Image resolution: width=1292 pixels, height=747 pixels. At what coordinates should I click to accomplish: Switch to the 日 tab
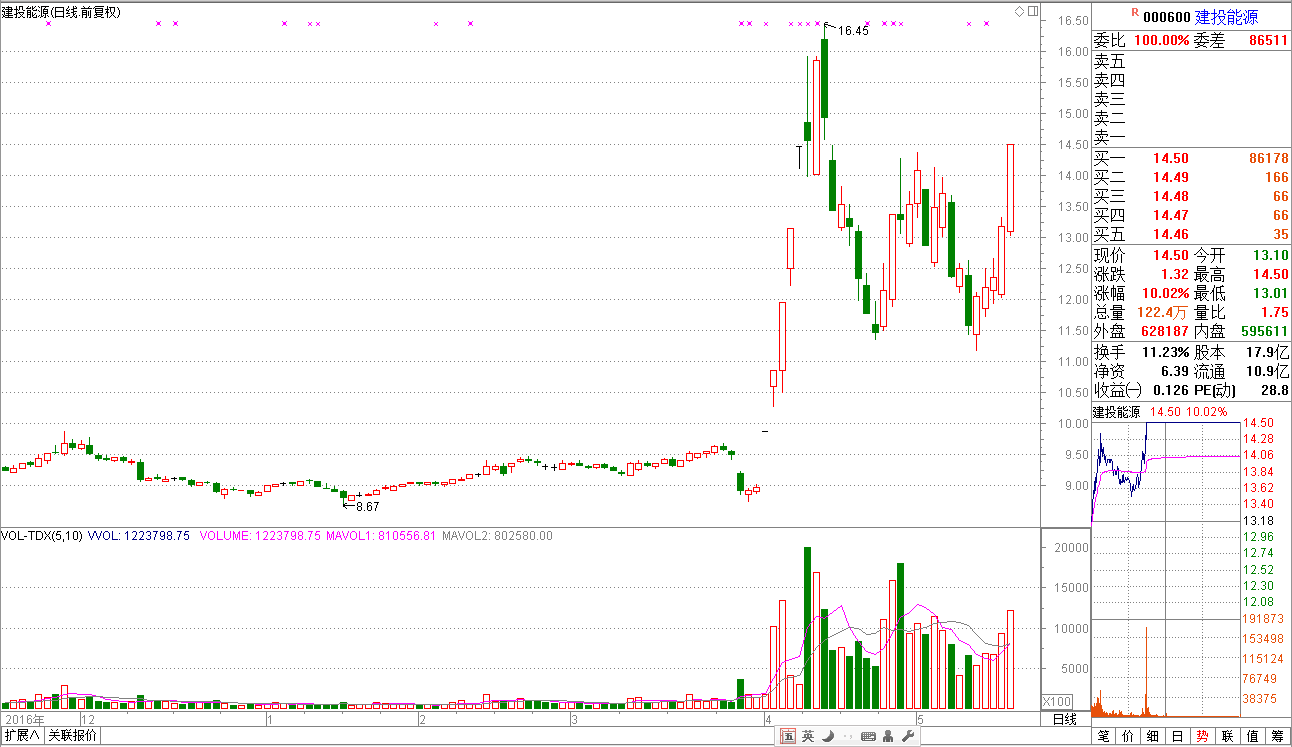pyautogui.click(x=1178, y=737)
